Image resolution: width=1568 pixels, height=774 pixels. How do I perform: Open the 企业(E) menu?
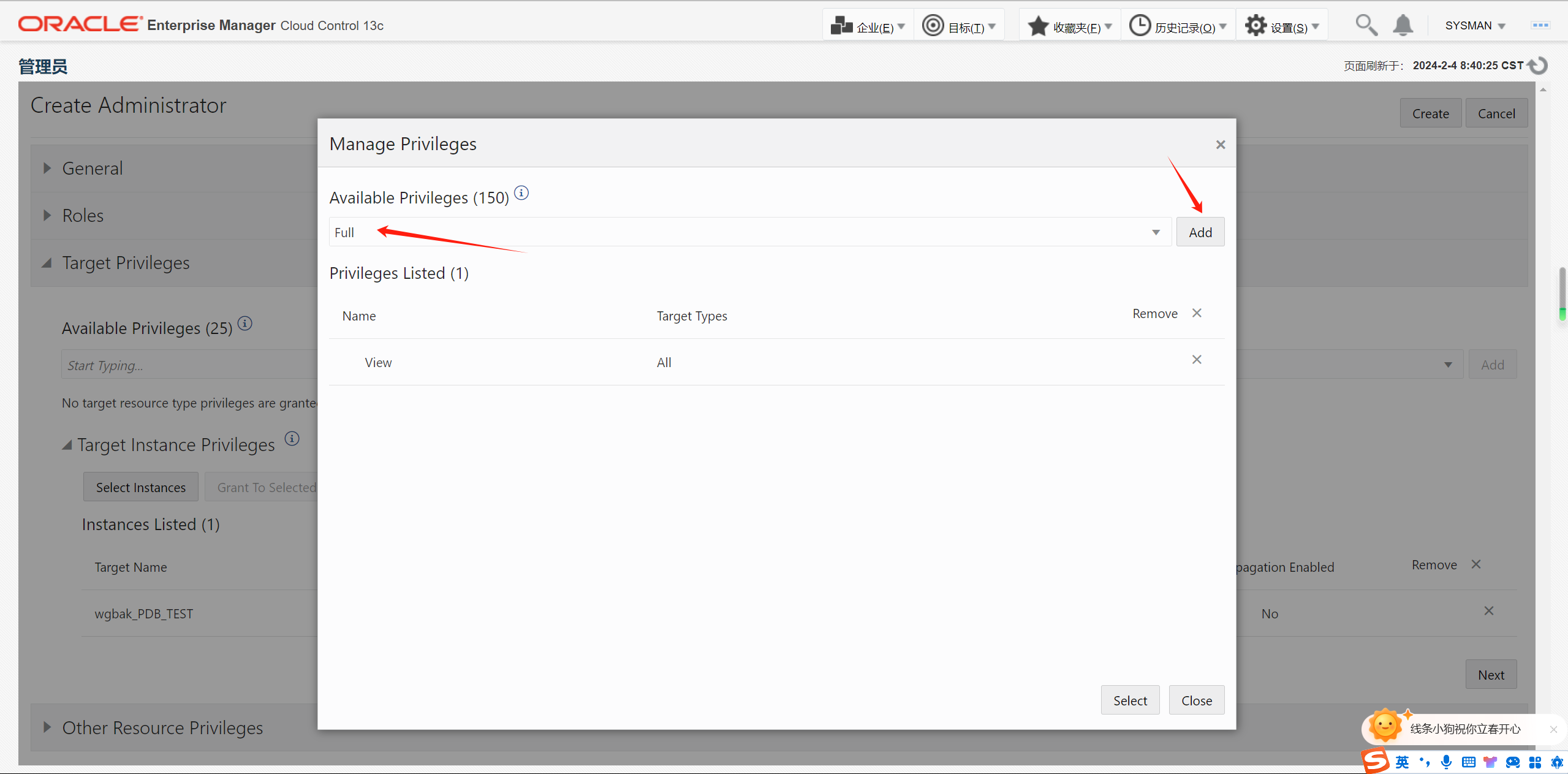[868, 26]
